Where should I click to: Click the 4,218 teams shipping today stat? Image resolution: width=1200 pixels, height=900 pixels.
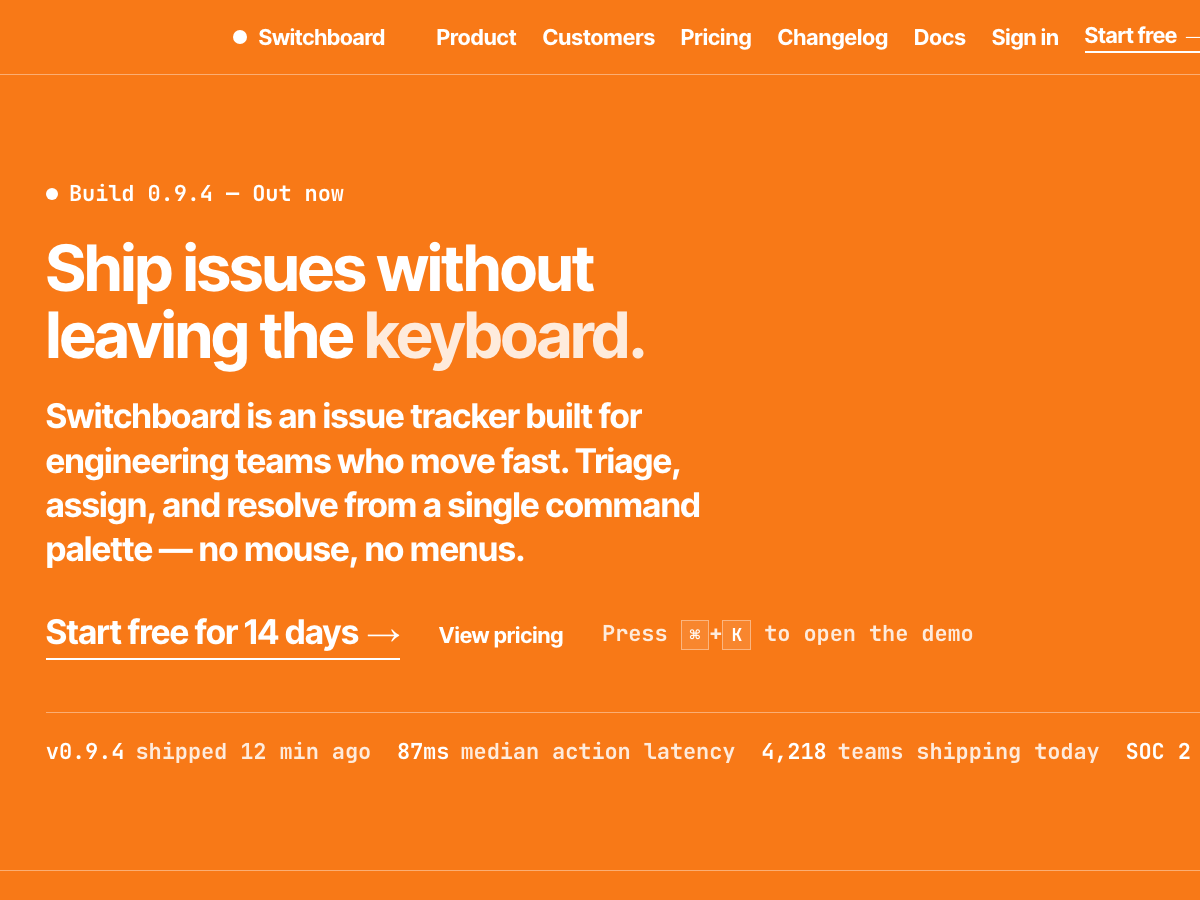click(x=930, y=752)
